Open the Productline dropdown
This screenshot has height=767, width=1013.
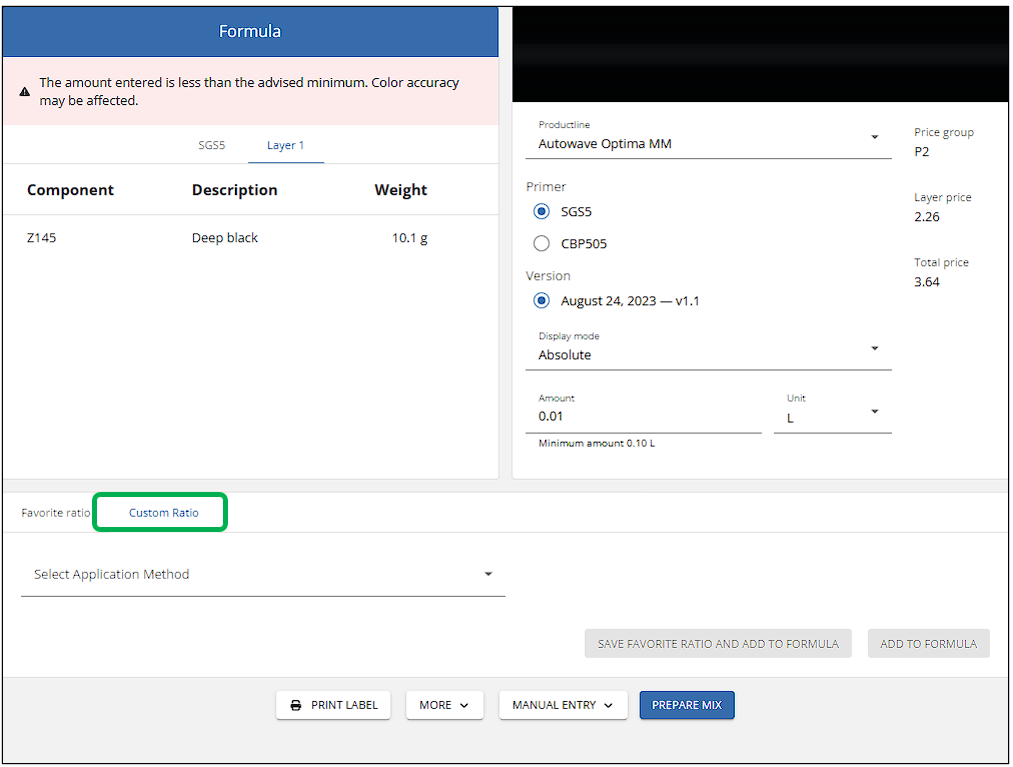708,137
